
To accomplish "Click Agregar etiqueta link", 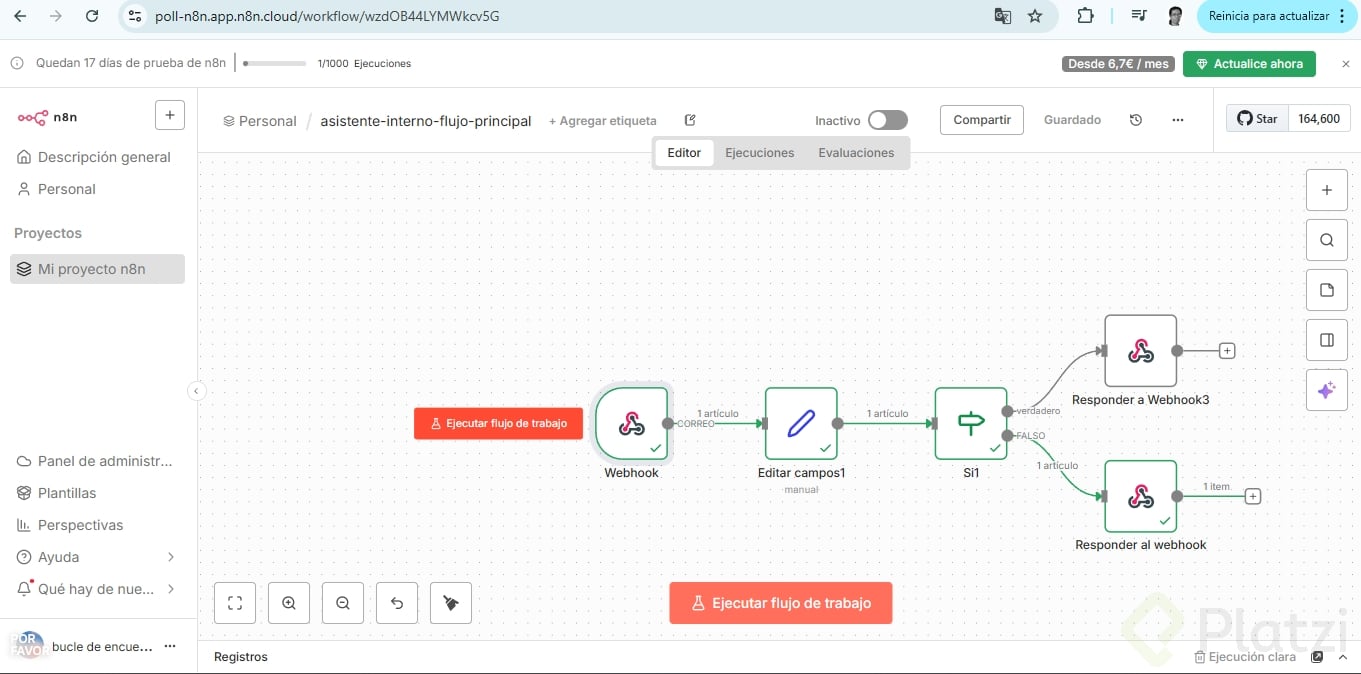I will click(x=603, y=121).
